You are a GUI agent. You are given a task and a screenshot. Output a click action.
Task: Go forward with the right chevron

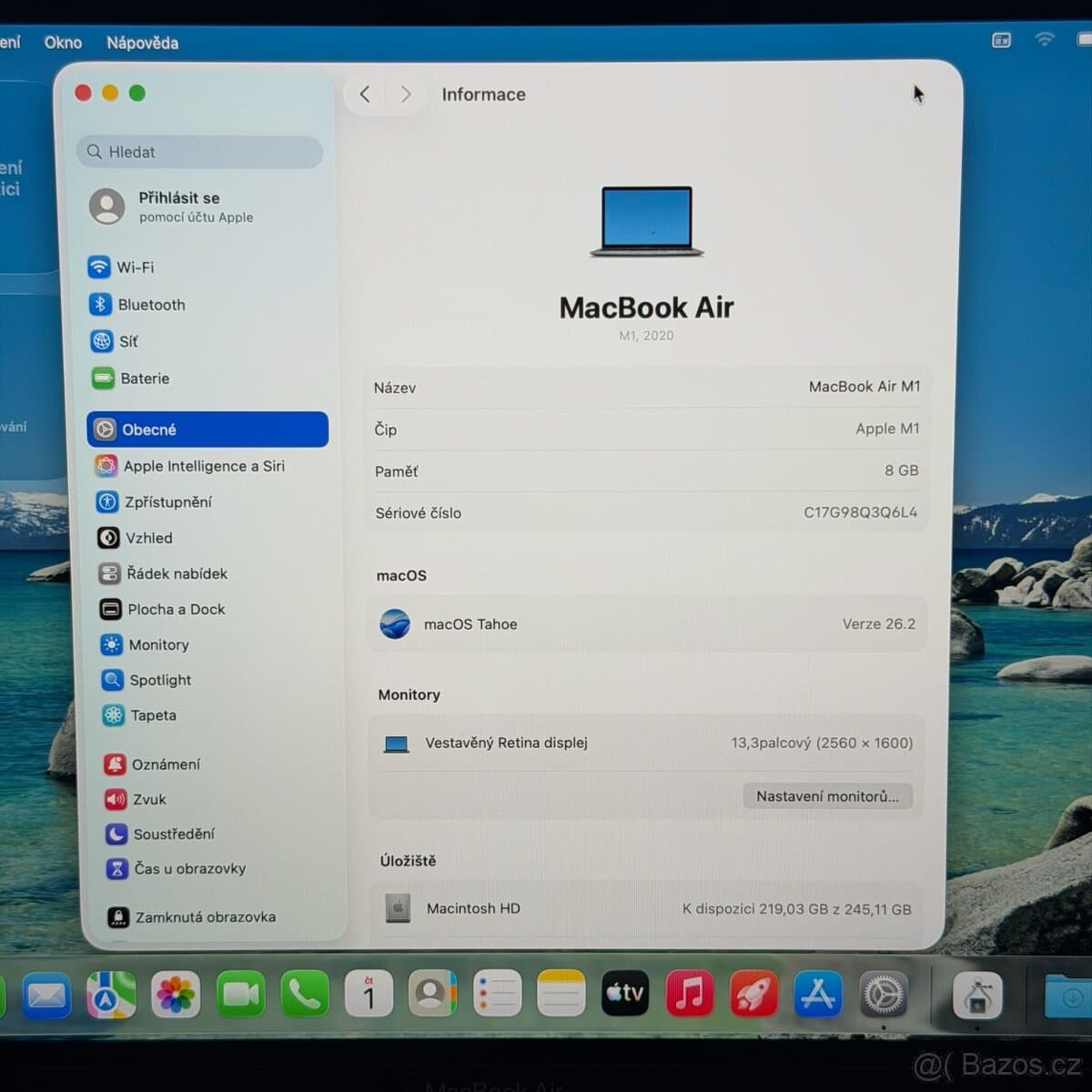(x=406, y=95)
